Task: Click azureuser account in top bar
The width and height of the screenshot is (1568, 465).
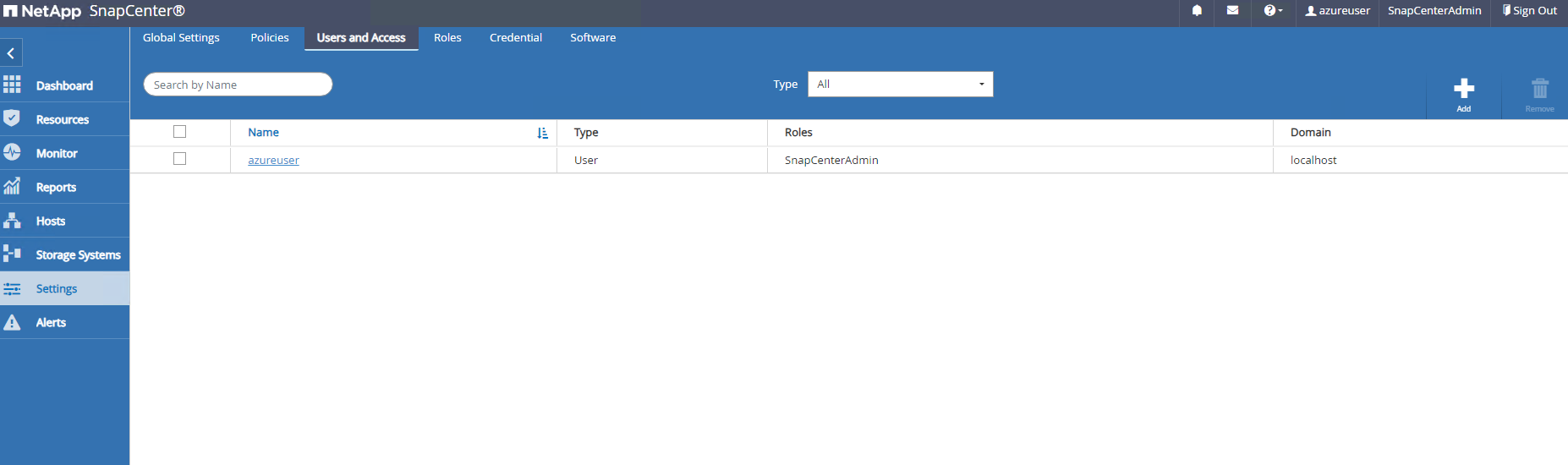Action: (1337, 11)
